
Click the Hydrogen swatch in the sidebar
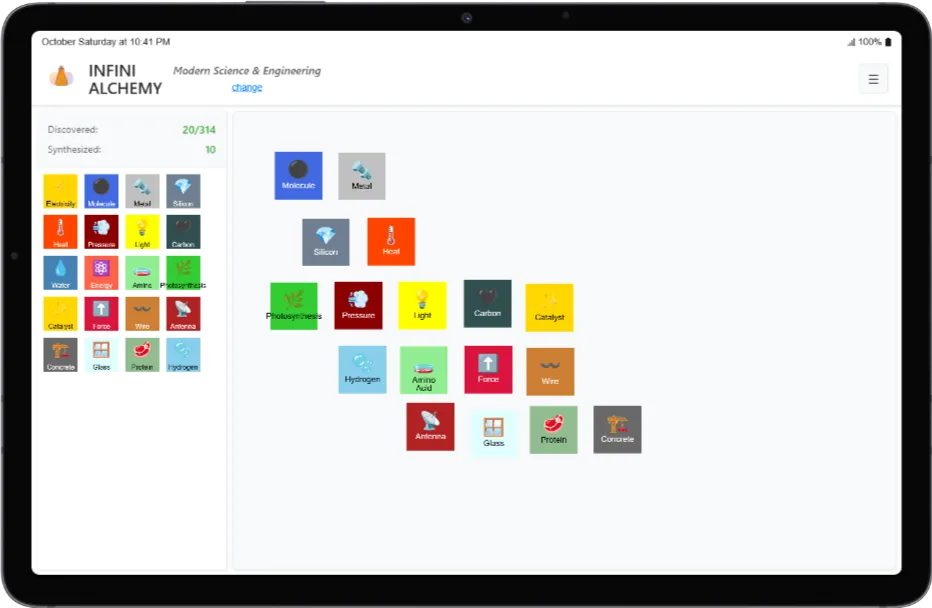click(x=183, y=355)
